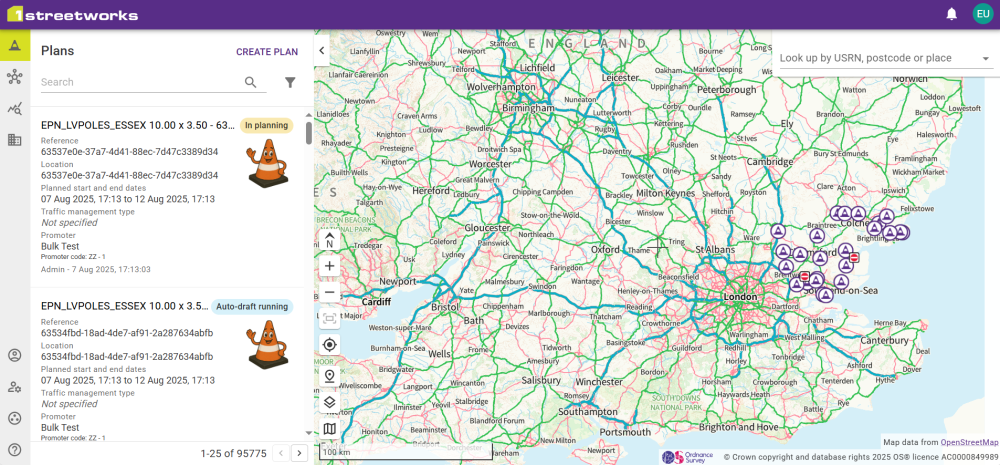Click the fit-to-extent map button
The image size is (1000, 465).
(330, 318)
